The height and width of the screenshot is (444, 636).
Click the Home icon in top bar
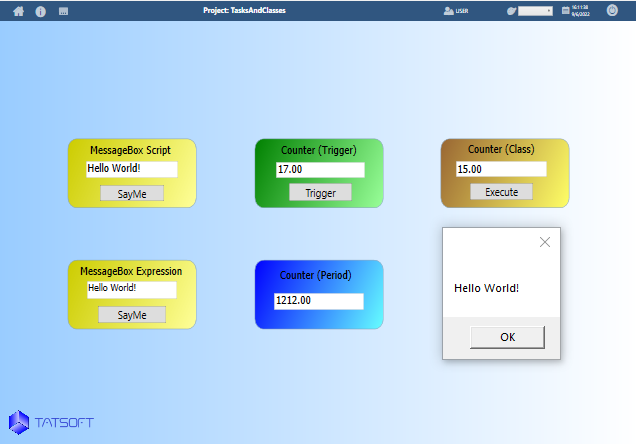pyautogui.click(x=18, y=11)
